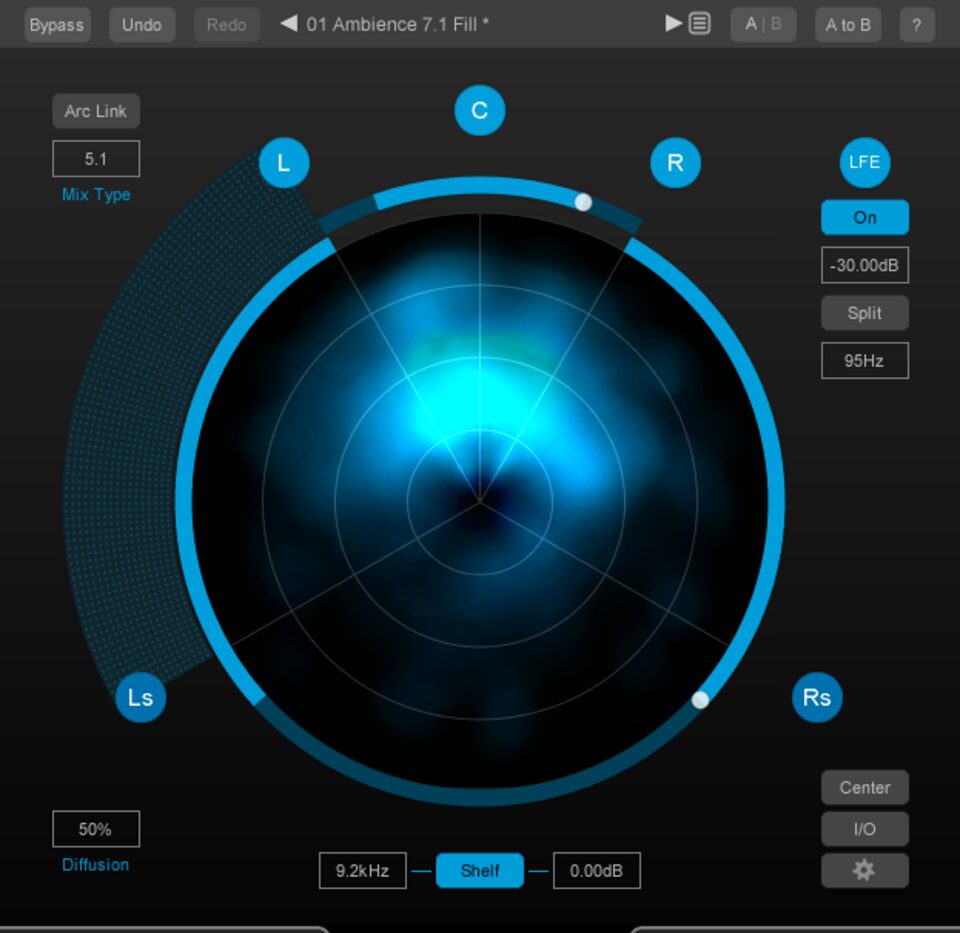
Task: Click the Undo button
Action: point(141,25)
